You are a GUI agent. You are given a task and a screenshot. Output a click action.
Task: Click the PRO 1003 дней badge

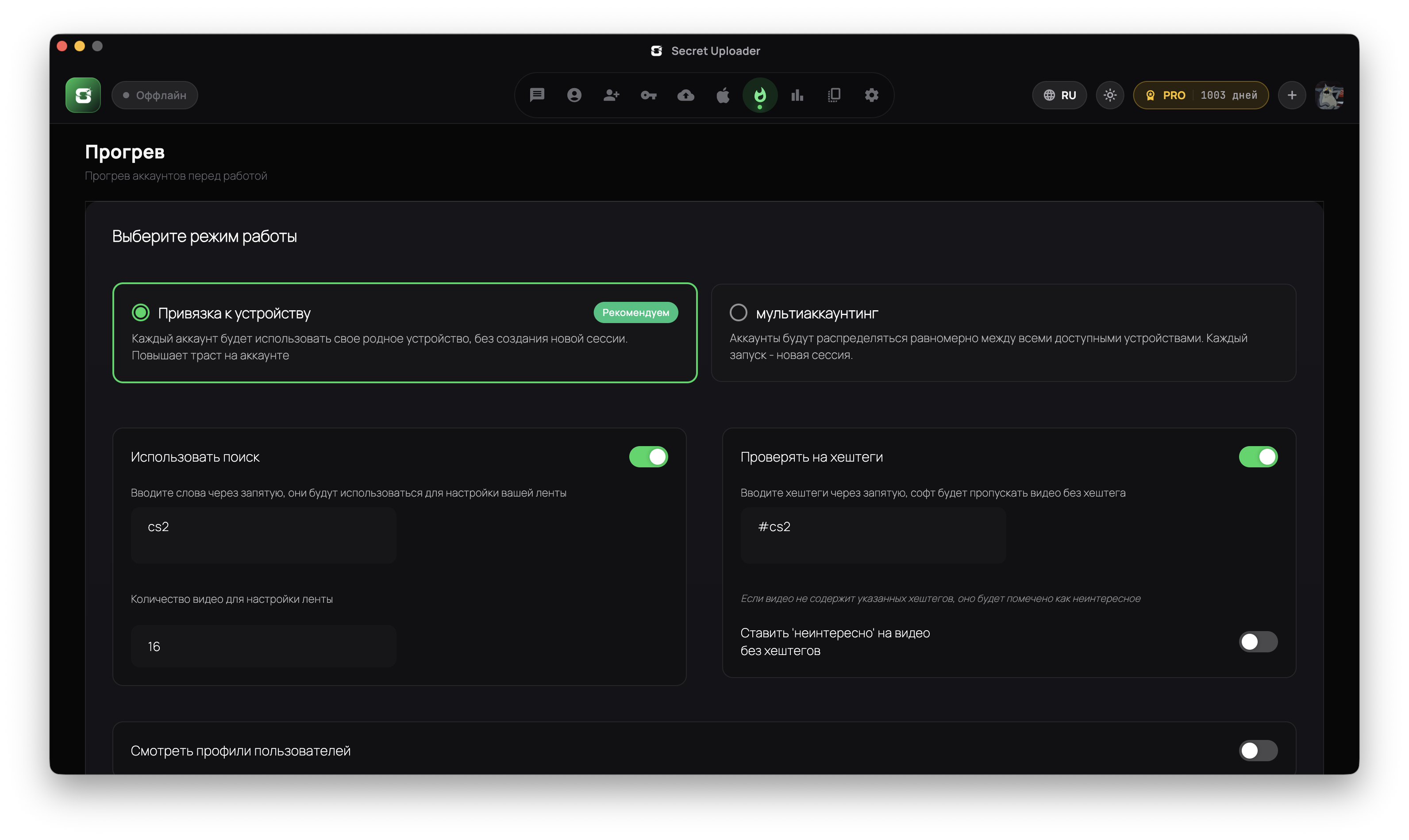point(1201,95)
